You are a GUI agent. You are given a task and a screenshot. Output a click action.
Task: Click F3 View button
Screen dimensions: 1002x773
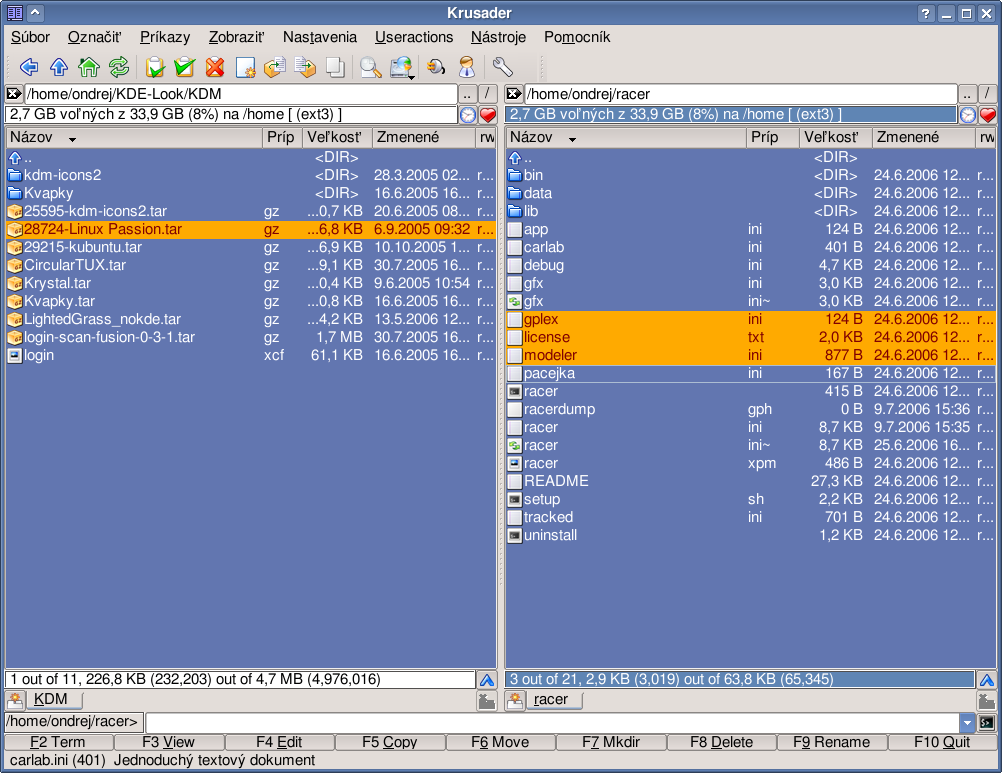(168, 742)
